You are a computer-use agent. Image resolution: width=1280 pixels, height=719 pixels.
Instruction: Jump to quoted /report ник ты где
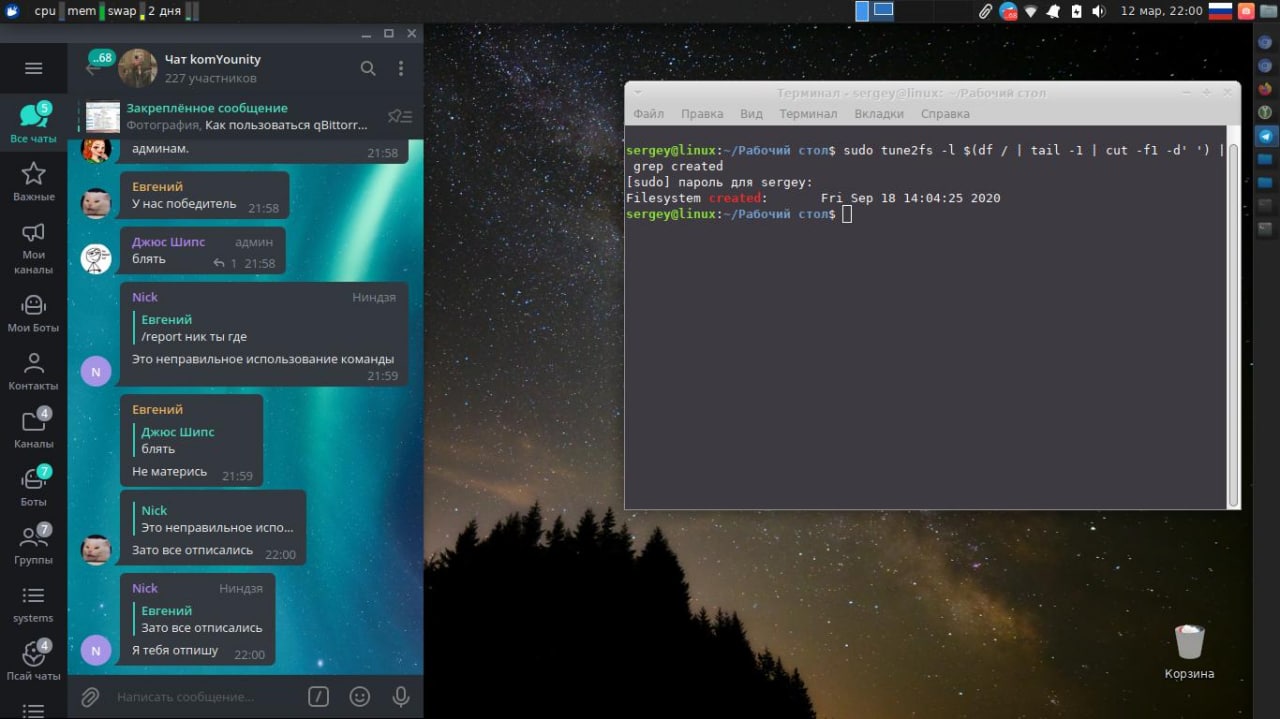click(265, 328)
